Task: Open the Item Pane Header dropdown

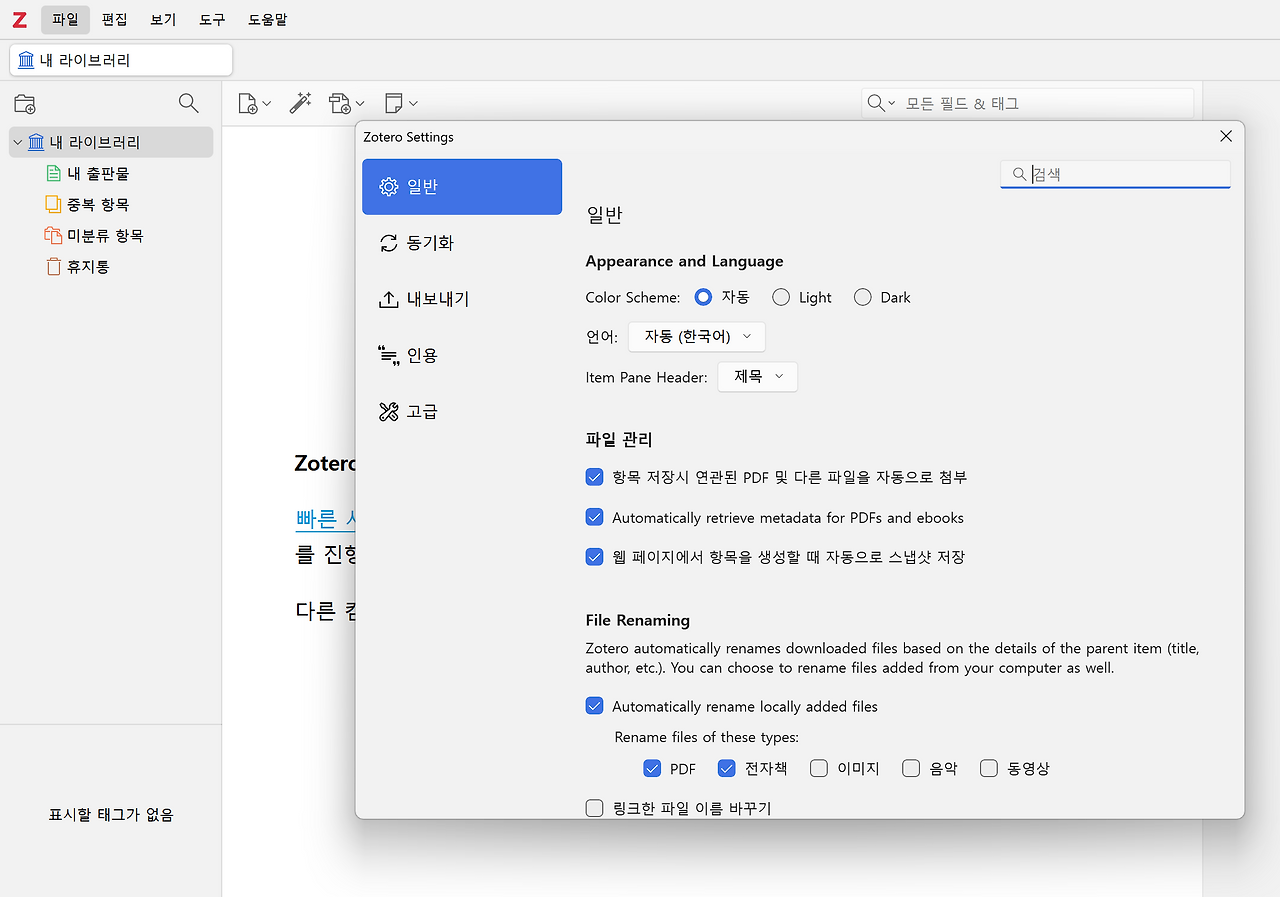Action: point(758,377)
